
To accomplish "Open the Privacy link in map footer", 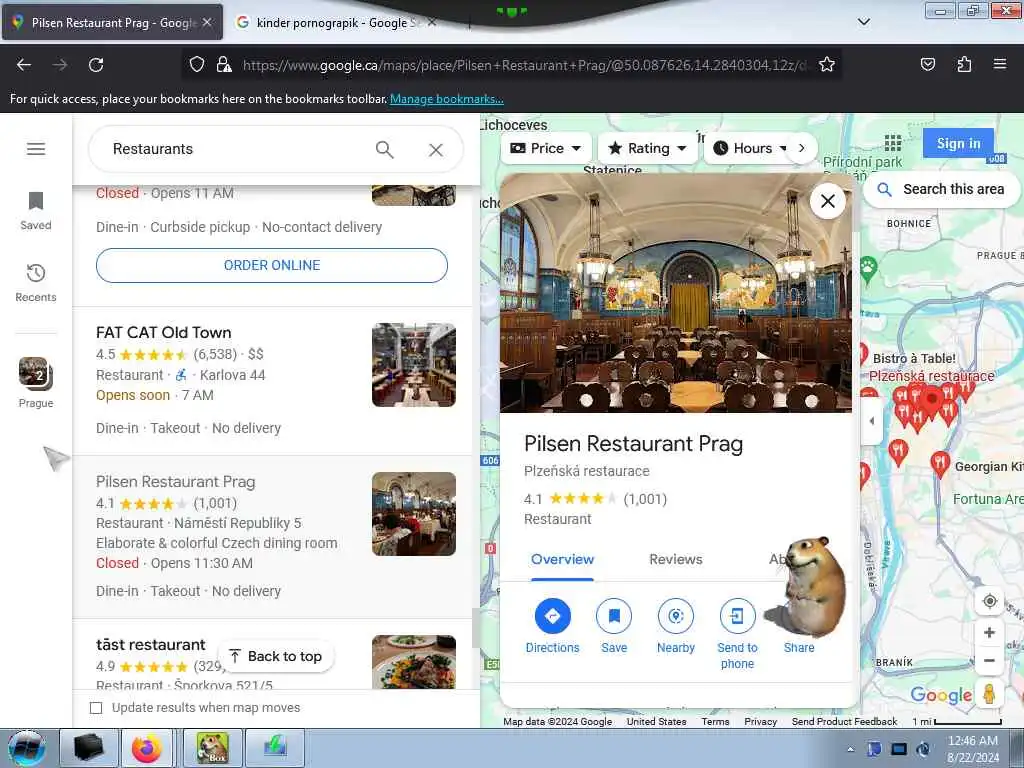I will (x=761, y=722).
